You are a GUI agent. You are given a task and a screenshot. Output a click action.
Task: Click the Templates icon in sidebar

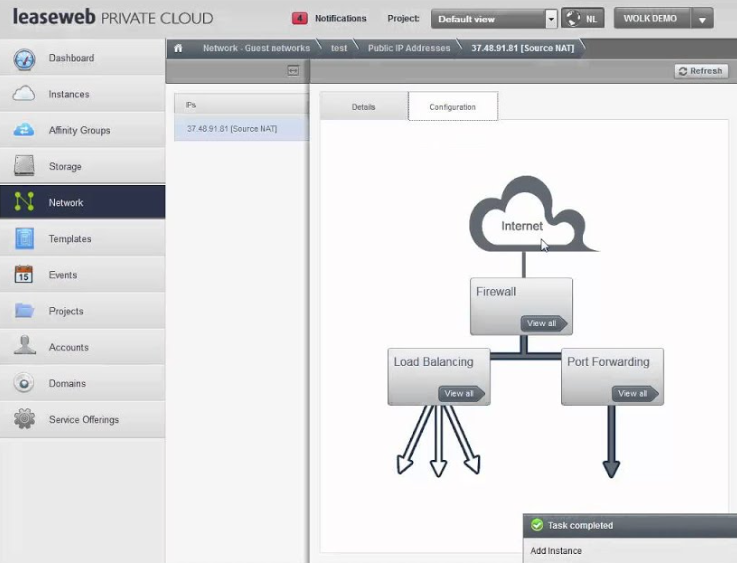pos(24,239)
